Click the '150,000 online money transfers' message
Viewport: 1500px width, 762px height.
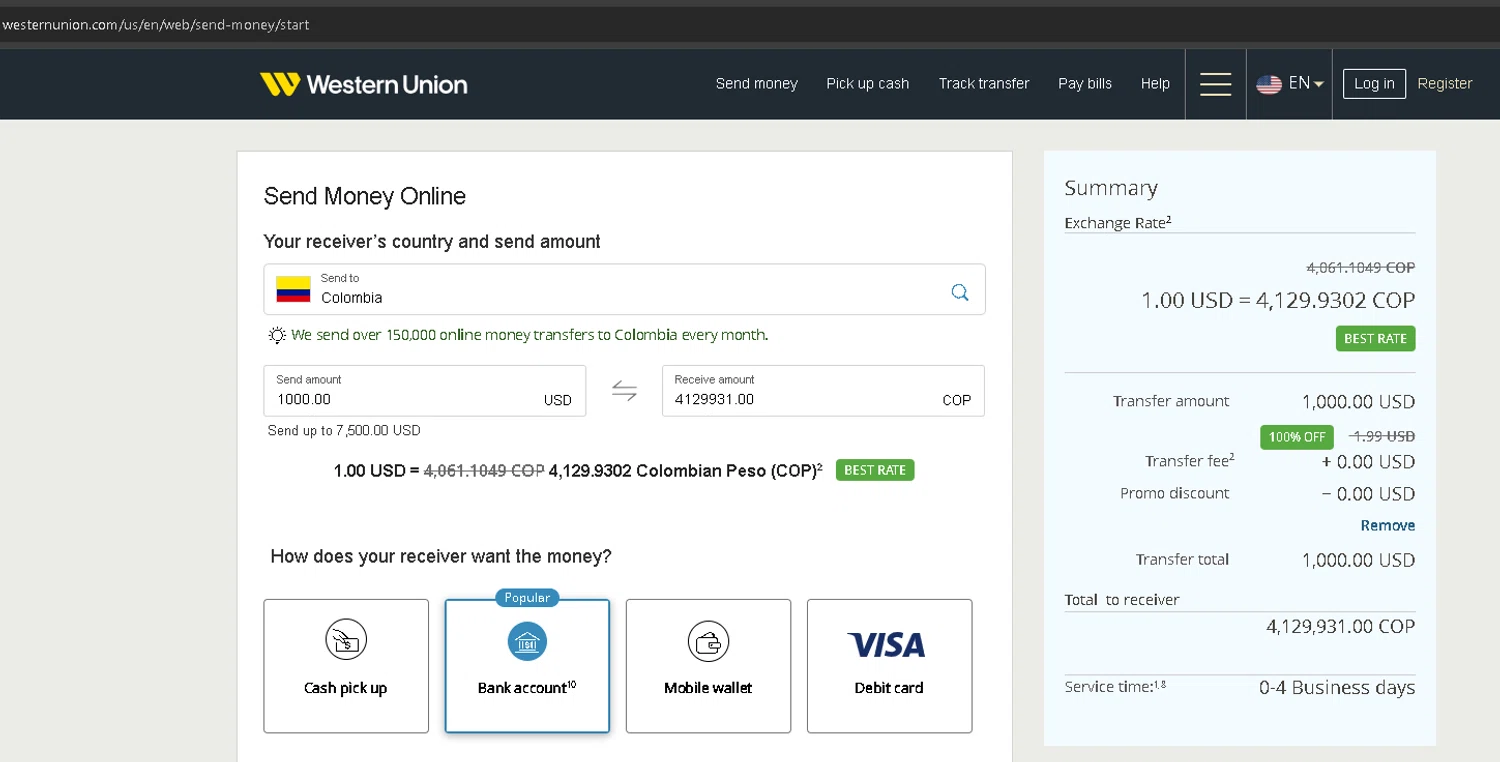pos(530,335)
